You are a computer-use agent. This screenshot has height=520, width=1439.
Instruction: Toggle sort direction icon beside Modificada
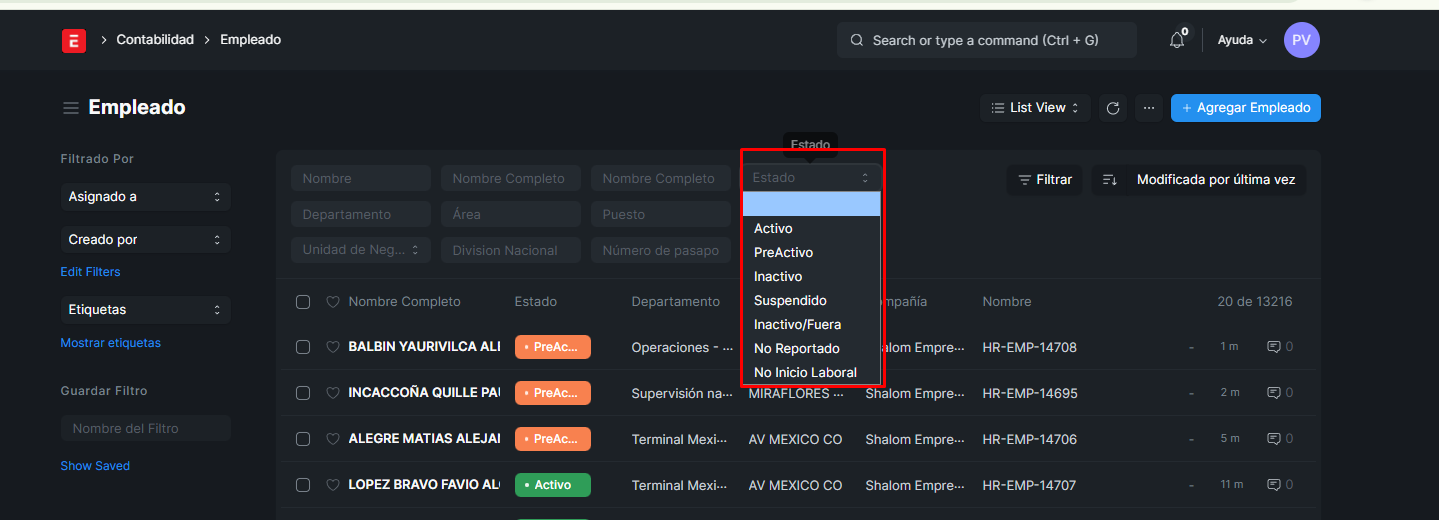1109,180
